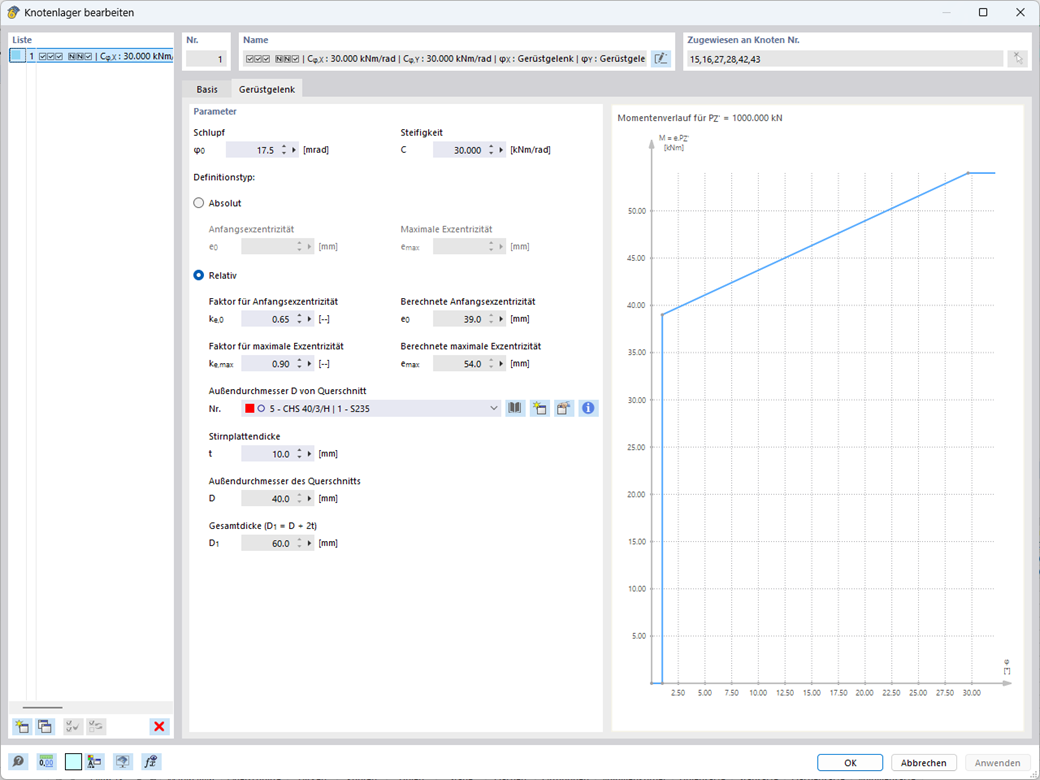The width and height of the screenshot is (1040, 780).
Task: Confirm with OK button
Action: [x=850, y=763]
